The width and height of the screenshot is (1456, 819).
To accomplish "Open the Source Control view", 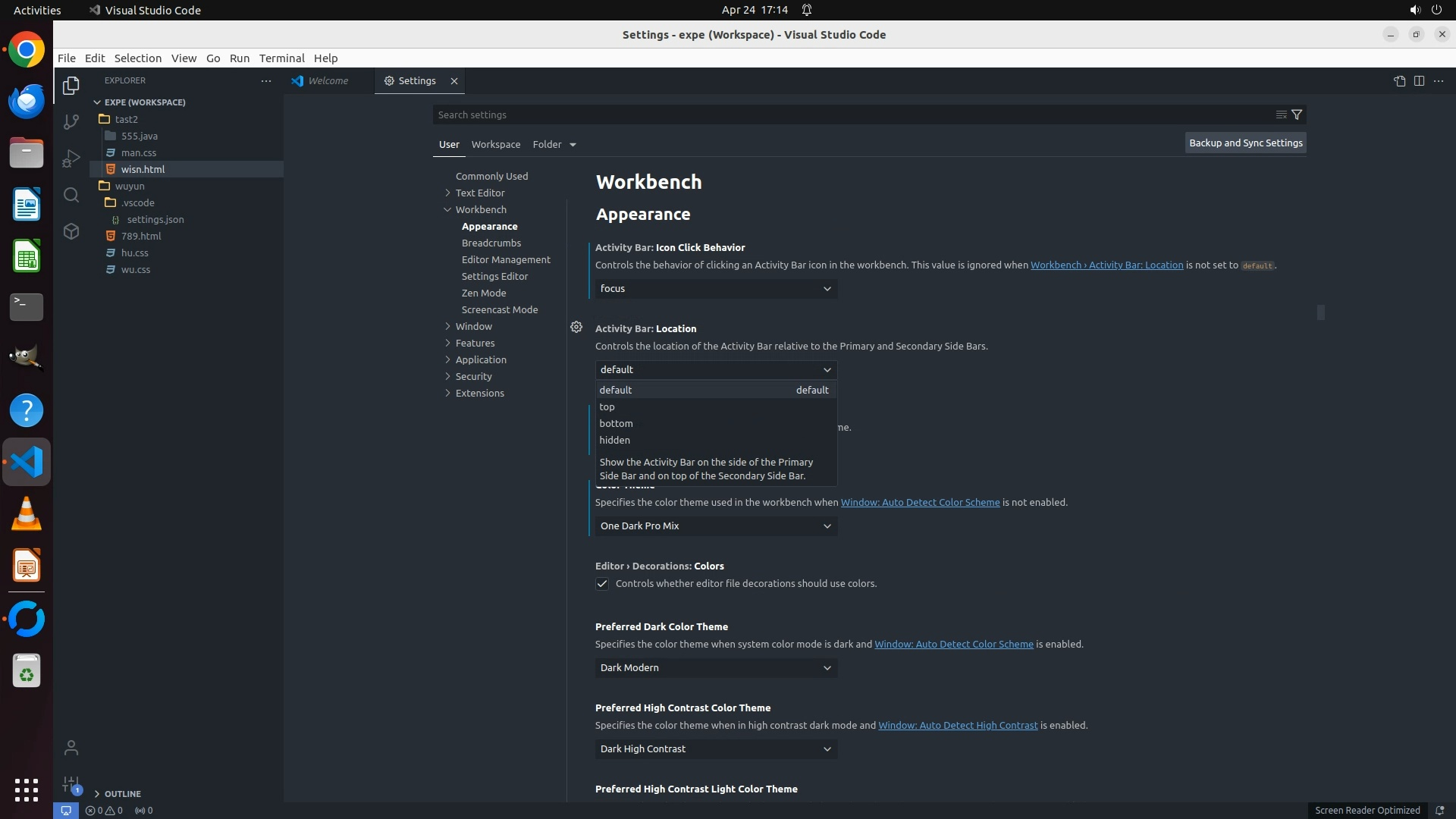I will [x=71, y=122].
